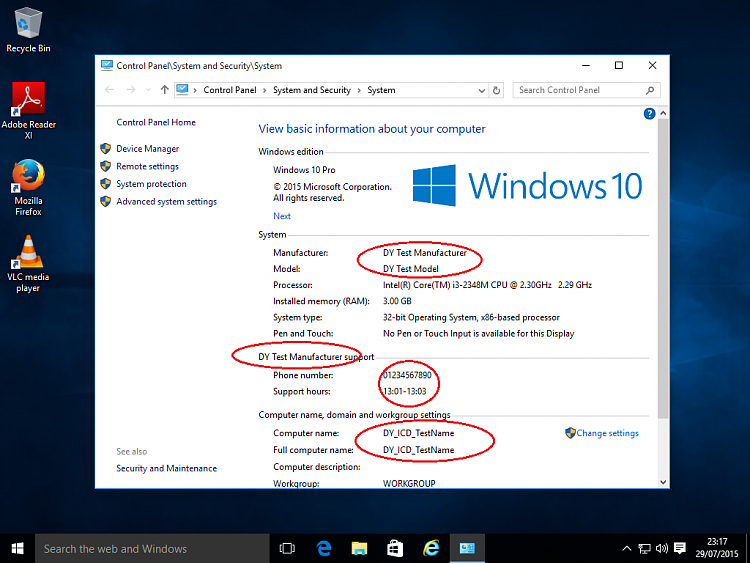Screen dimensions: 750x563
Task: Click the shield icon beside Advanced system settings
Action: [106, 201]
